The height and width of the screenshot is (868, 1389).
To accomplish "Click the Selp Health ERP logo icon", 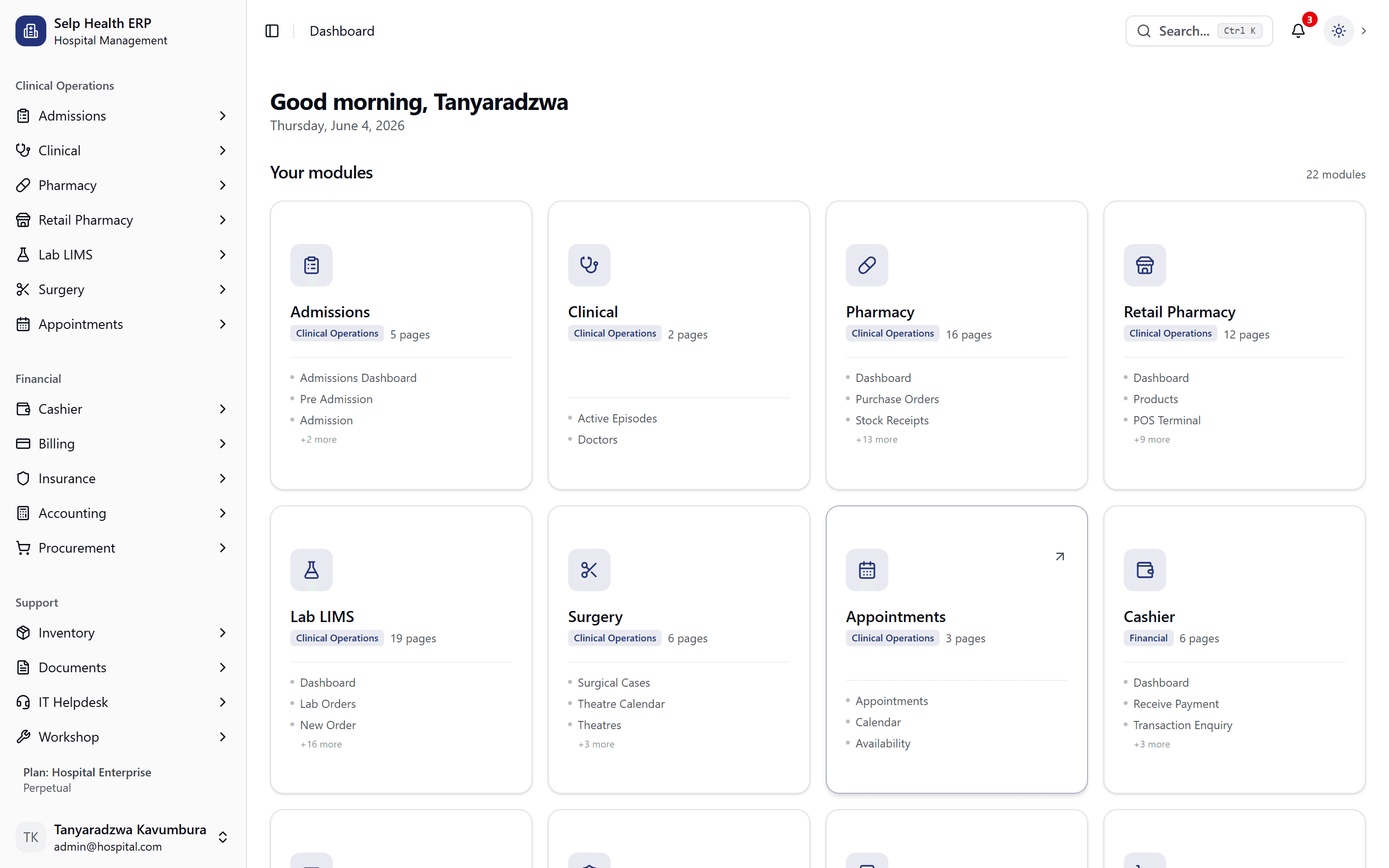I will point(30,31).
